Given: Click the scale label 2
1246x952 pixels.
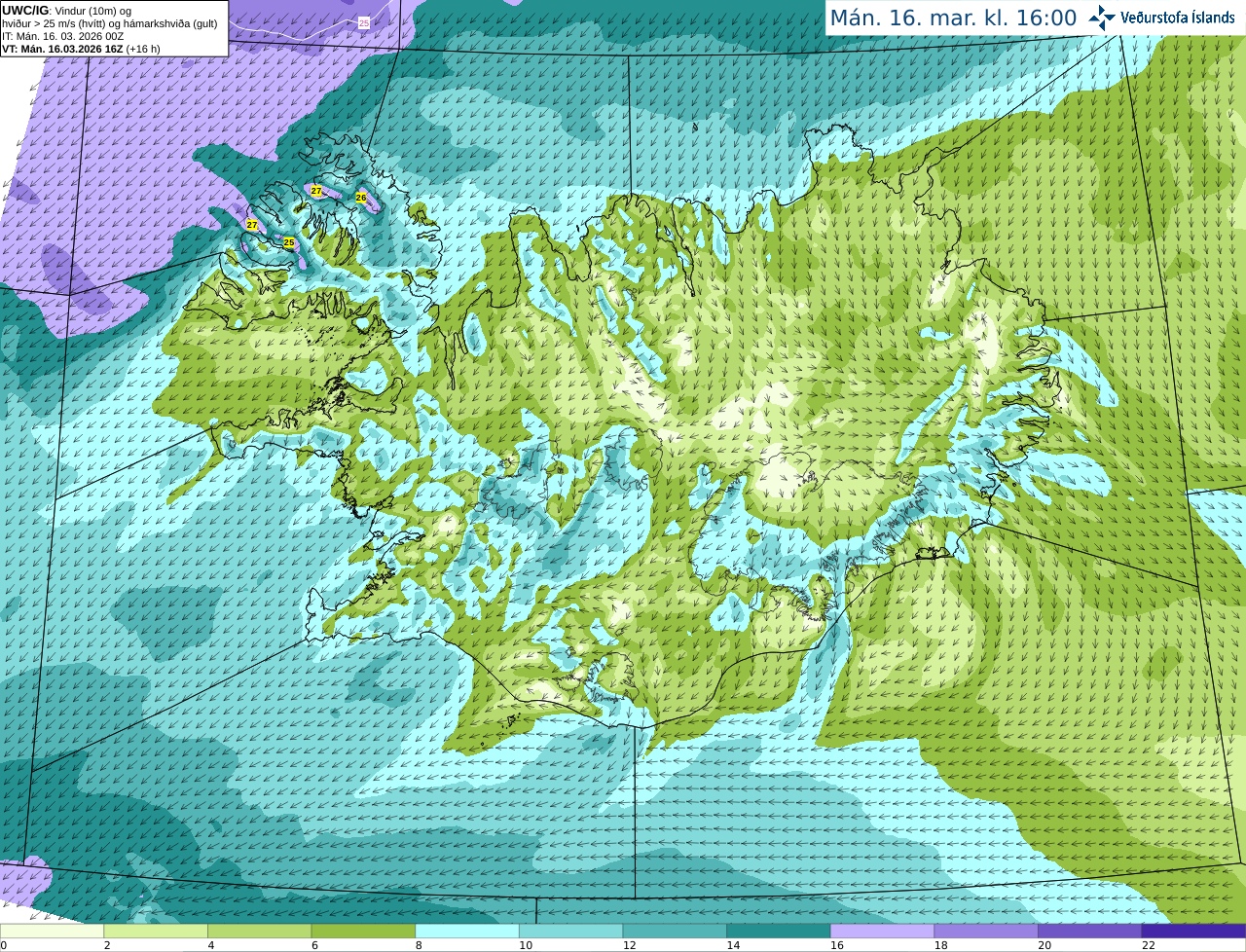Looking at the screenshot, I should (x=107, y=945).
